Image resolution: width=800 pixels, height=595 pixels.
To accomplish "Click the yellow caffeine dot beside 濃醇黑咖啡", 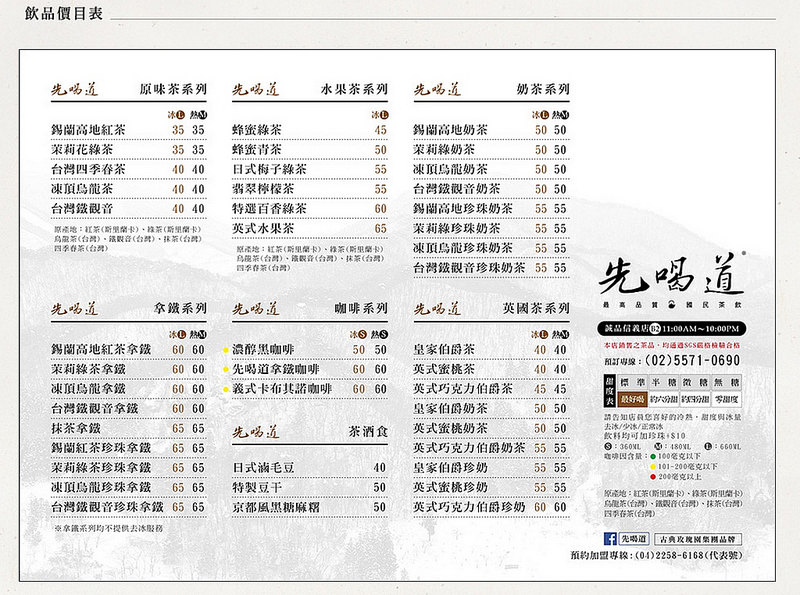I will (226, 350).
